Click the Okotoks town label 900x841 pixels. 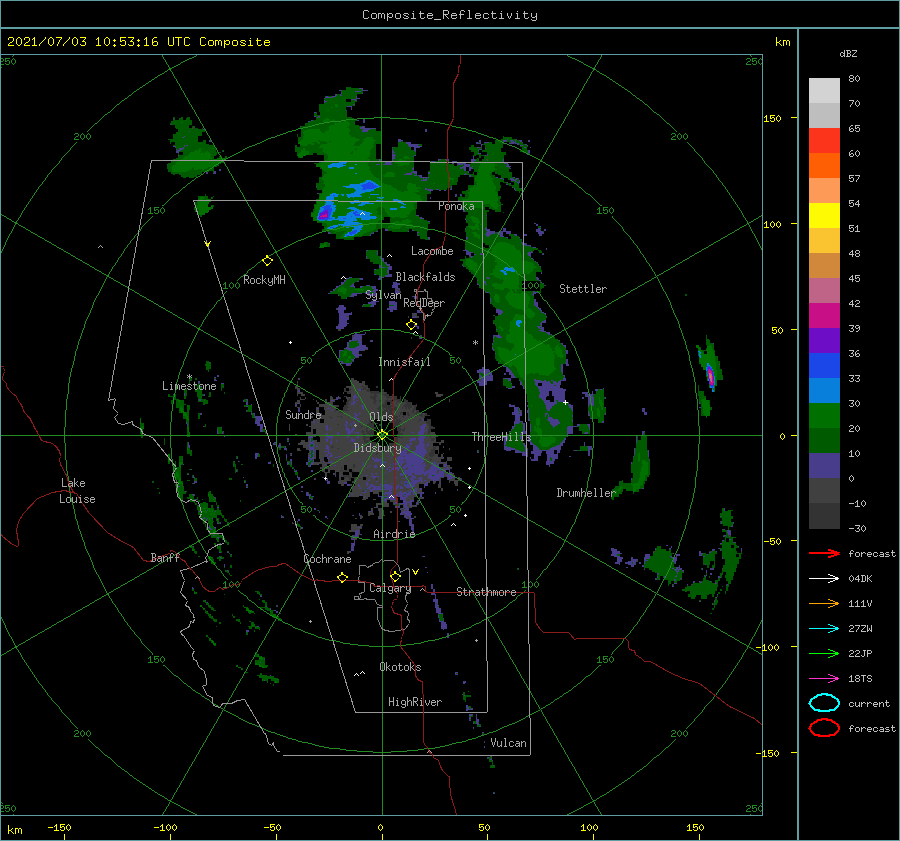tap(400, 667)
